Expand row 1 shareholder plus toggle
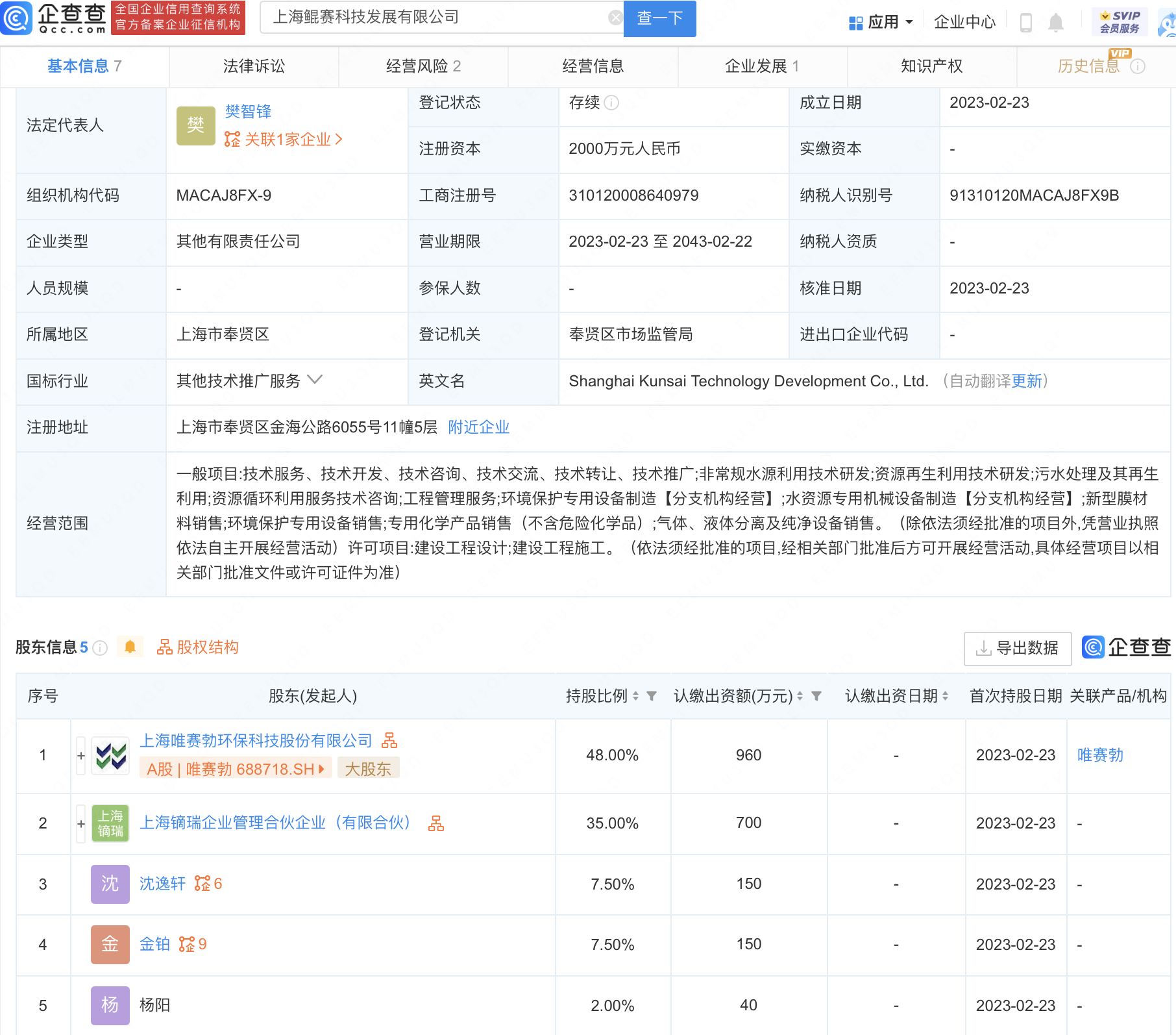This screenshot has height=1035, width=1176. (81, 756)
